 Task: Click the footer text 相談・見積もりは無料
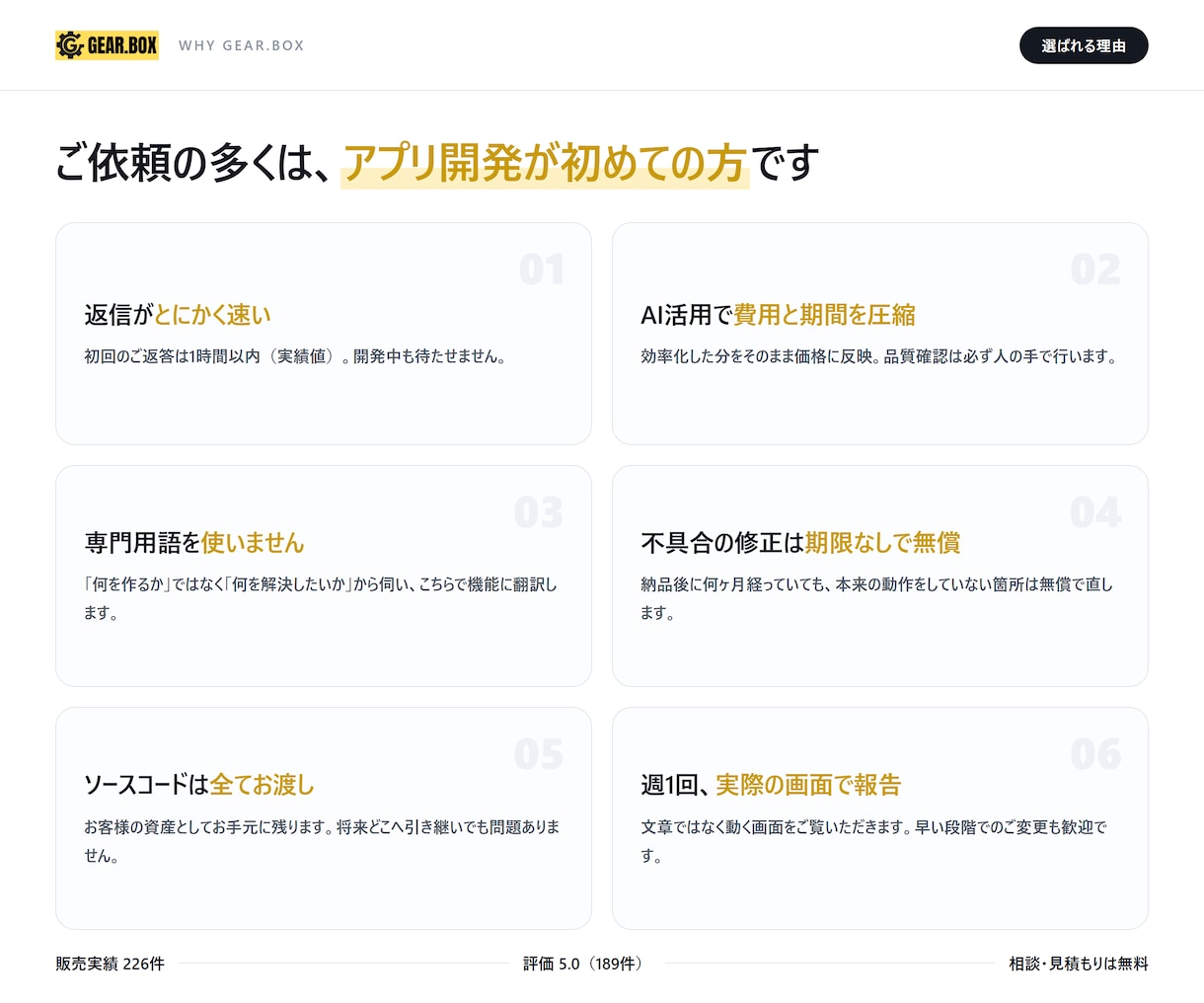pyautogui.click(x=1079, y=964)
